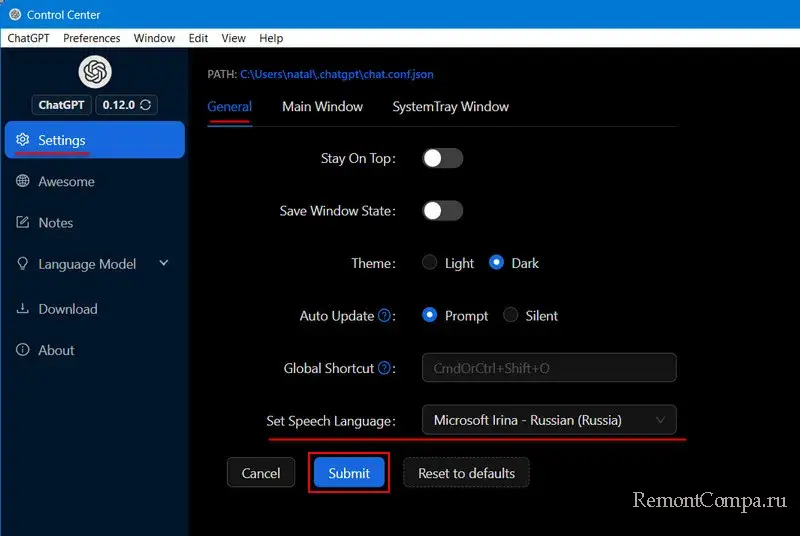This screenshot has width=800, height=536.
Task: Click the Auto Update help question icon
Action: click(384, 316)
